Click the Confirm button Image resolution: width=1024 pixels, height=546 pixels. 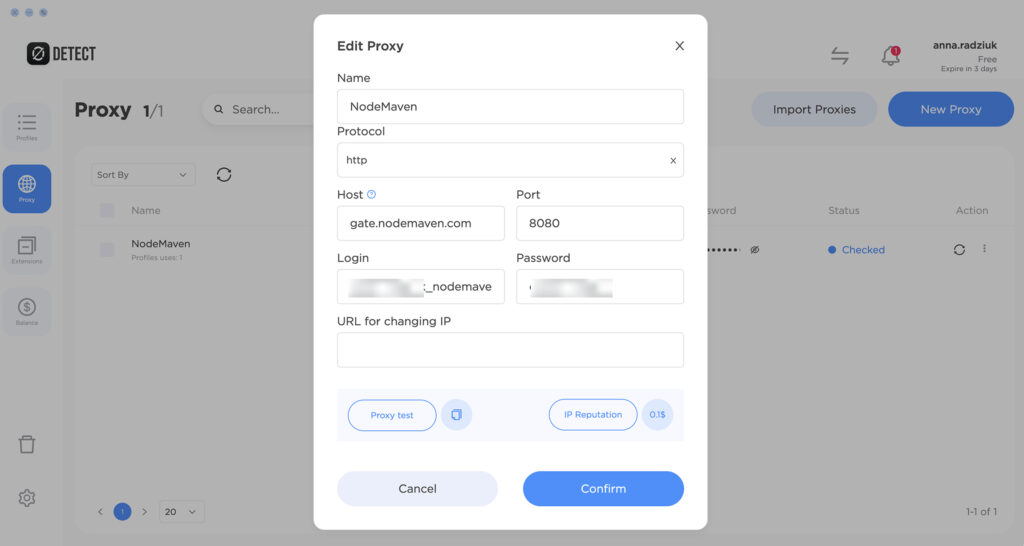coord(603,489)
